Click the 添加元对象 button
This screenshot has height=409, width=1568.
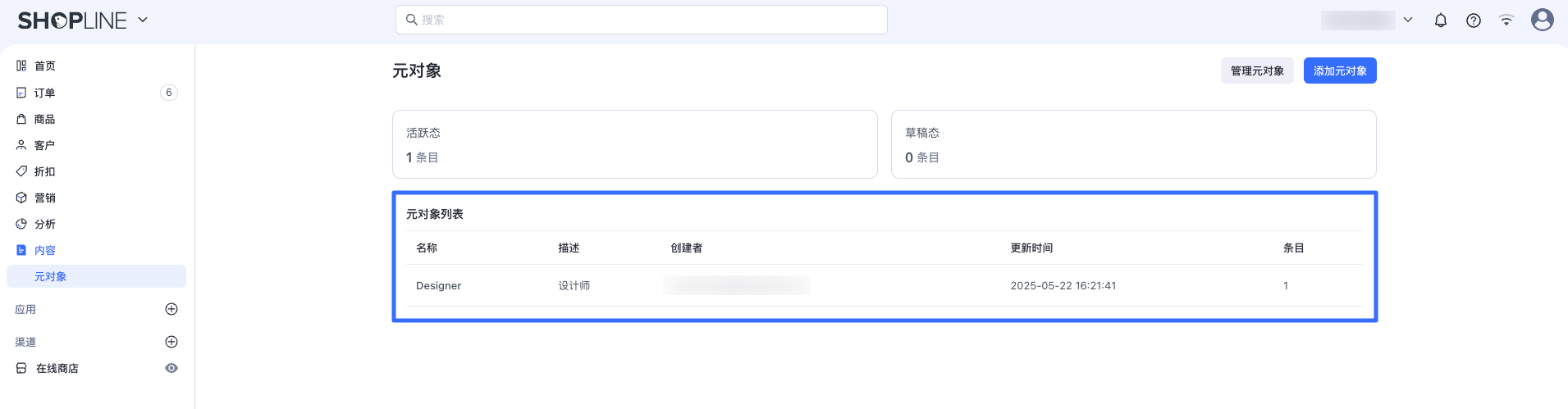[x=1340, y=70]
